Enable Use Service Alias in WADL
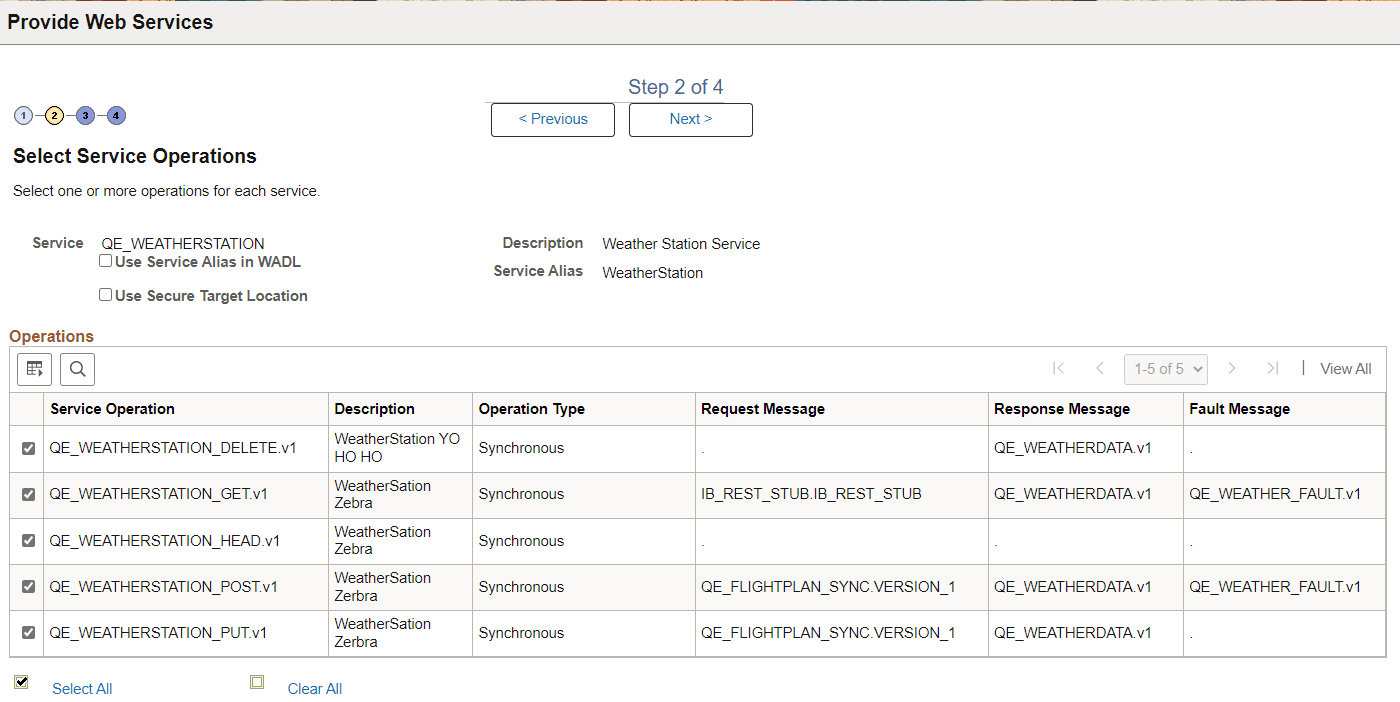 [105, 260]
